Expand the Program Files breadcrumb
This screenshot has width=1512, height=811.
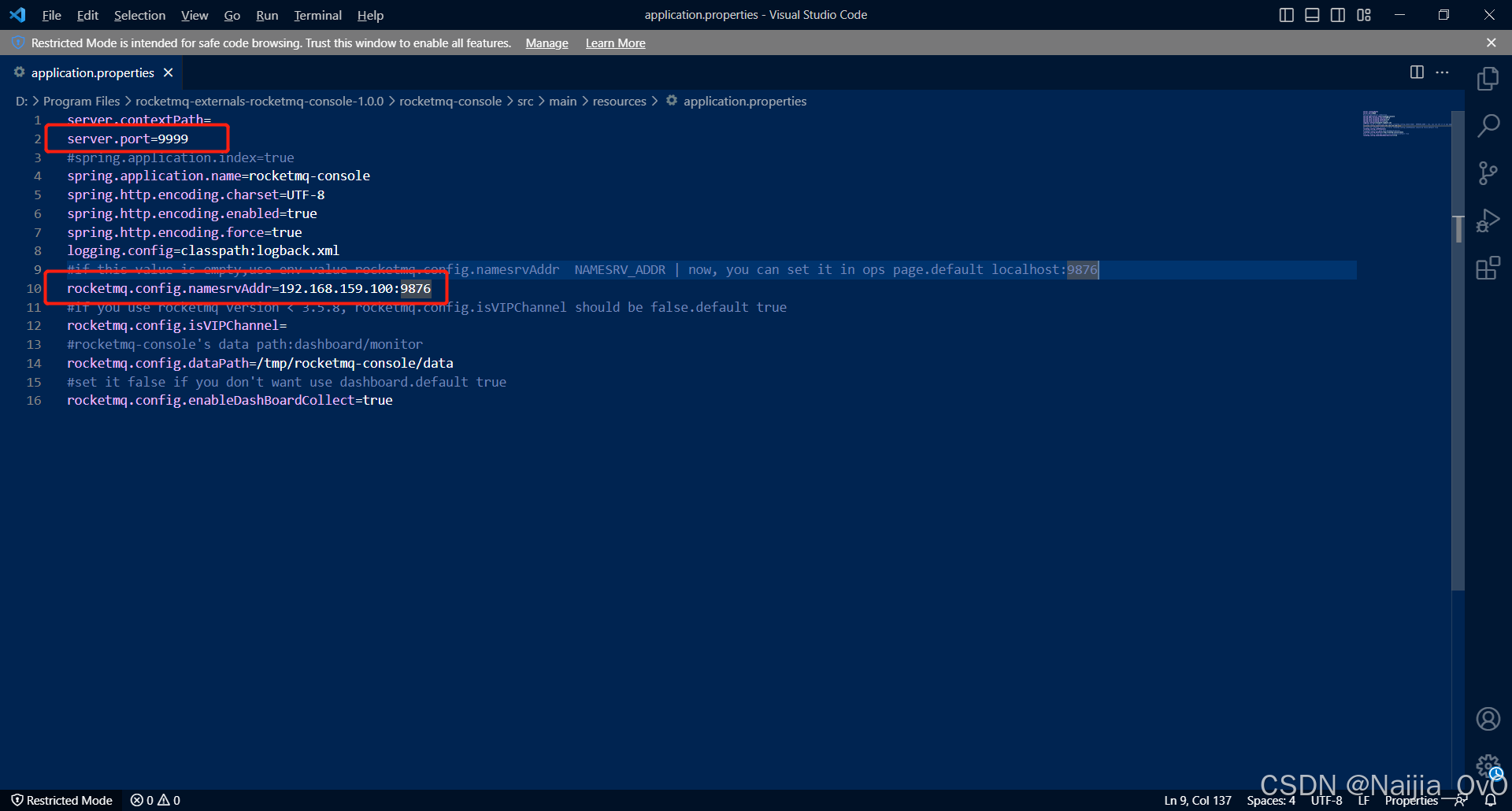coord(81,101)
